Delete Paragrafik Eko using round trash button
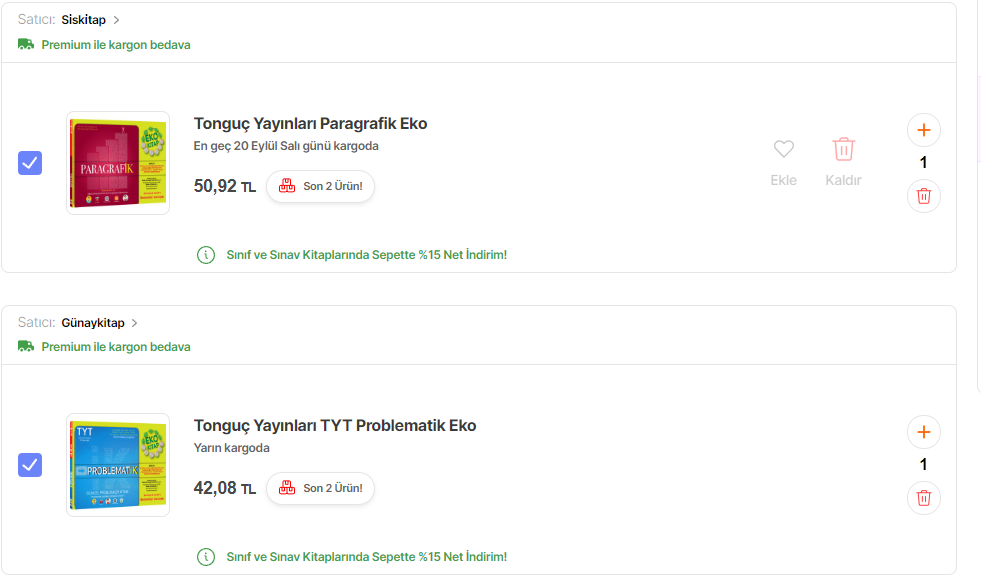Viewport: 981px width, 588px height. pyautogui.click(x=924, y=196)
